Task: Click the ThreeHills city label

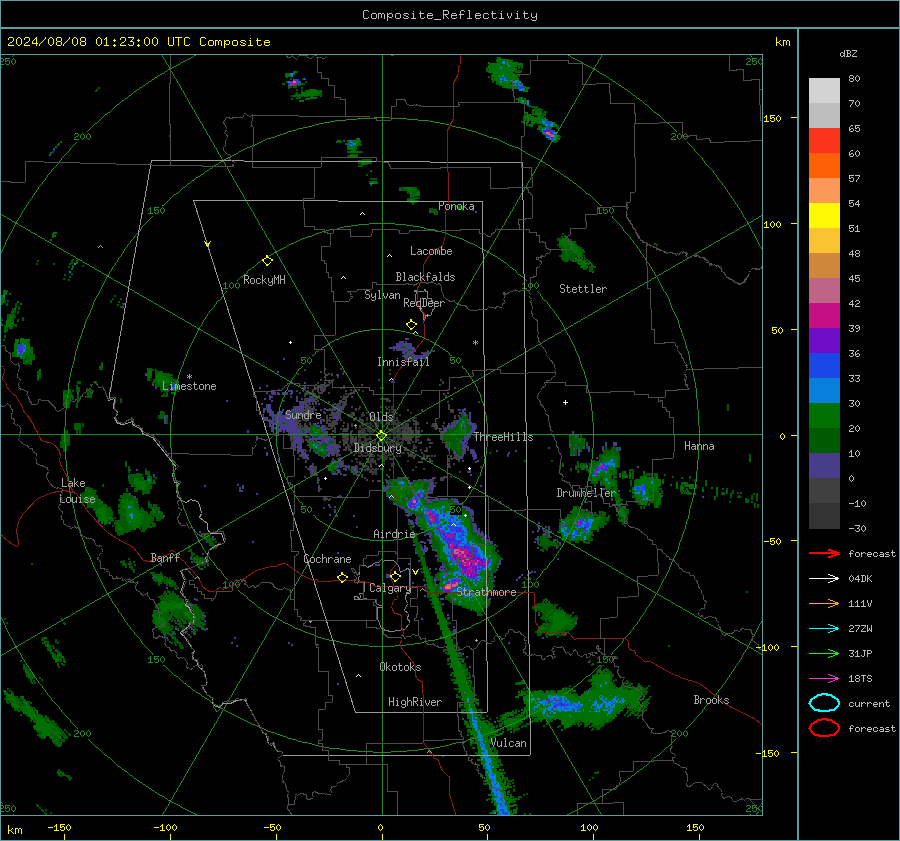Action: (x=503, y=437)
